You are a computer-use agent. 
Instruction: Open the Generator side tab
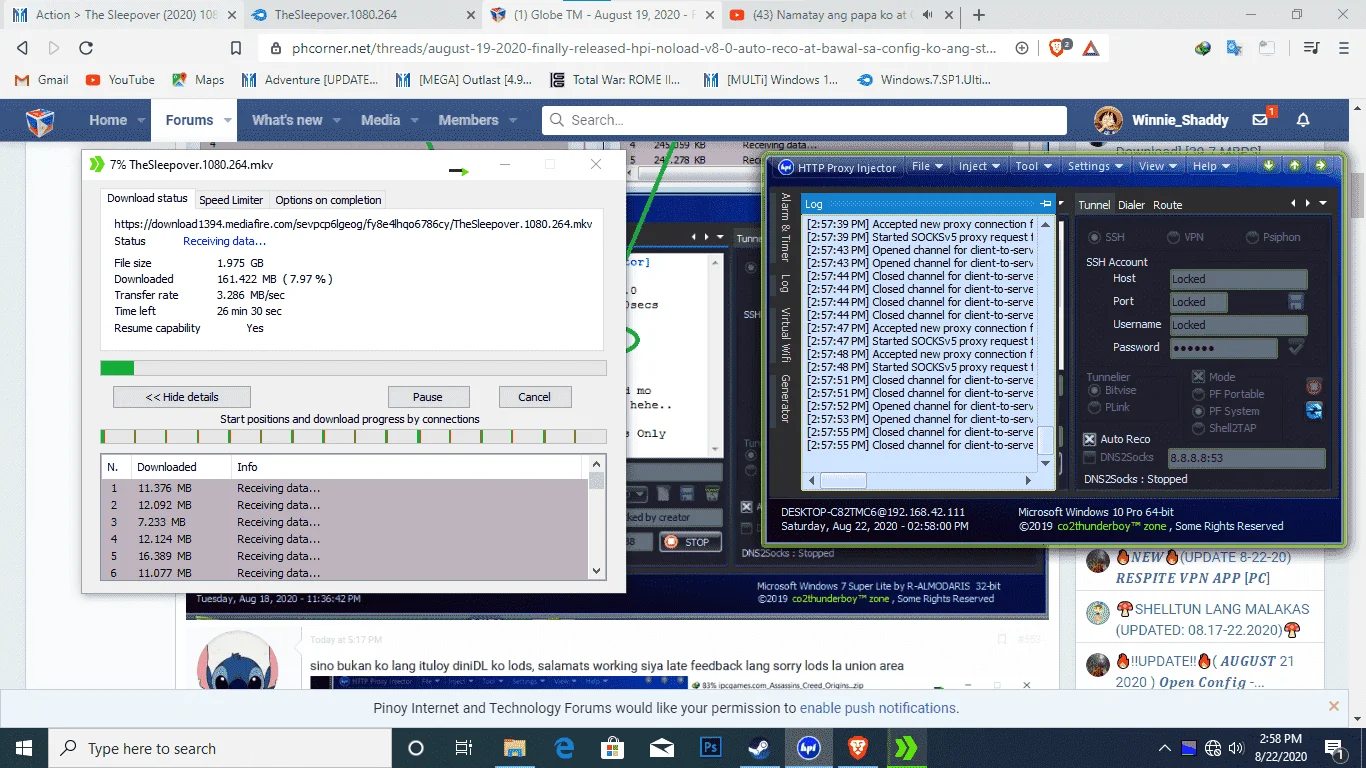click(x=785, y=398)
